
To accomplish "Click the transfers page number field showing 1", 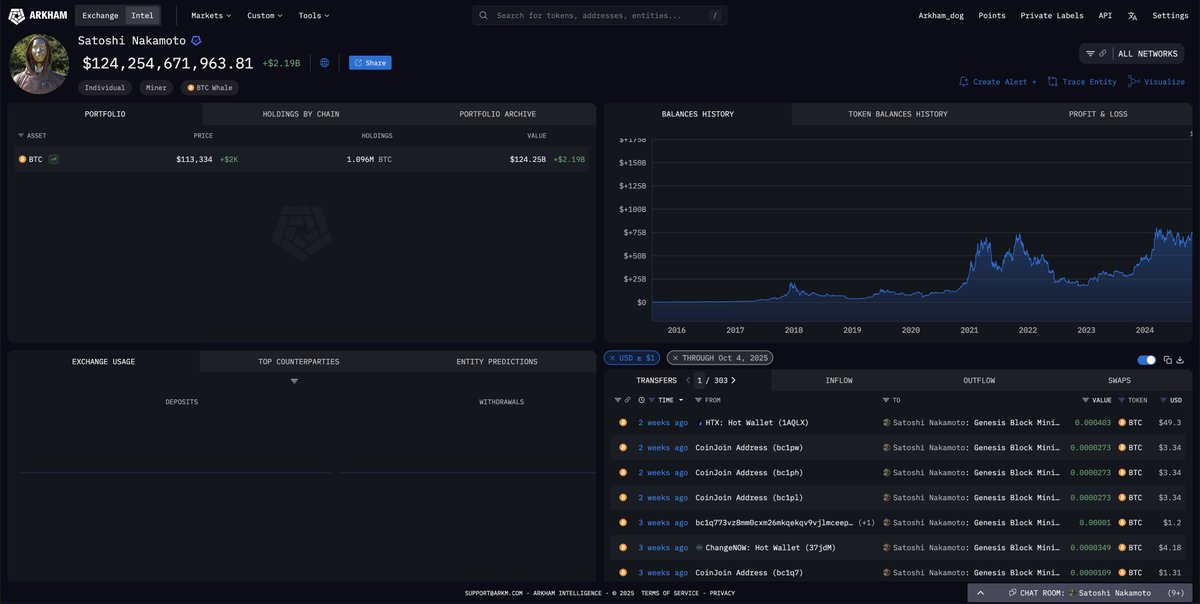I will click(x=700, y=380).
